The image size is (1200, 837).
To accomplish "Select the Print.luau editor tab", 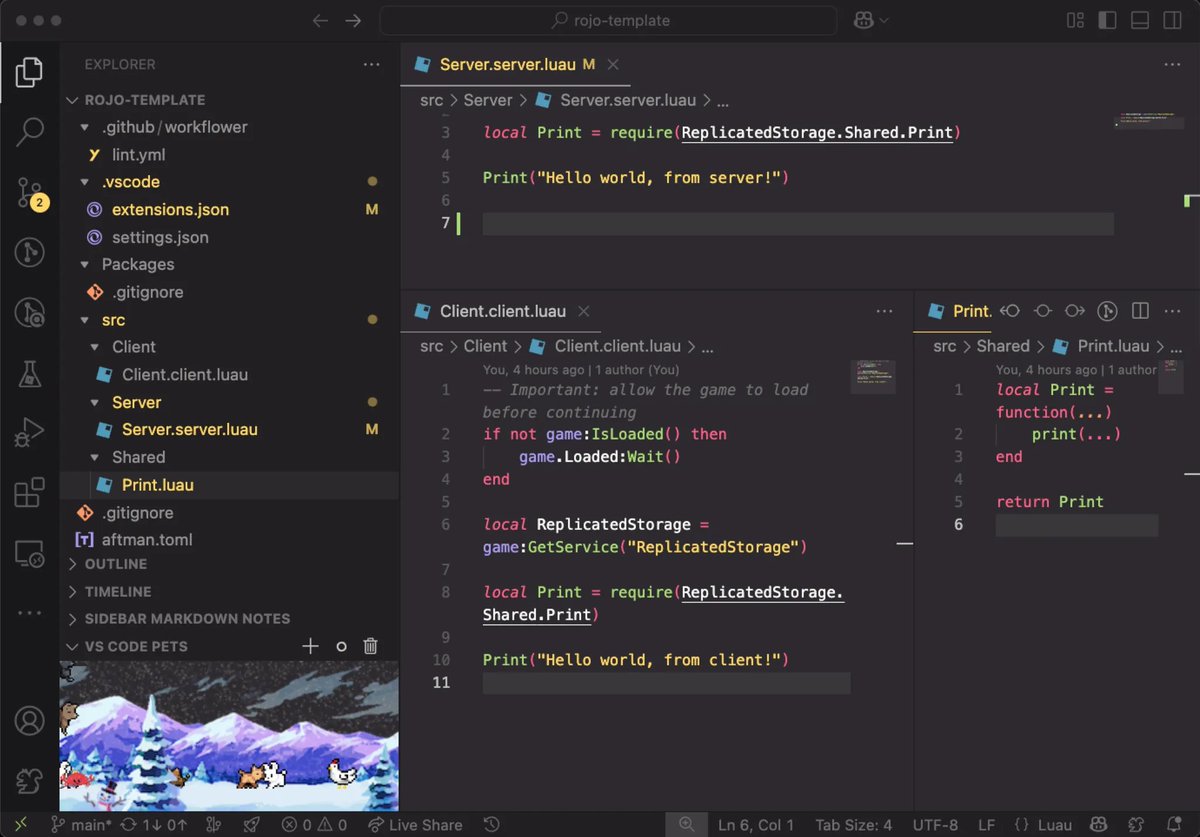I will point(959,311).
